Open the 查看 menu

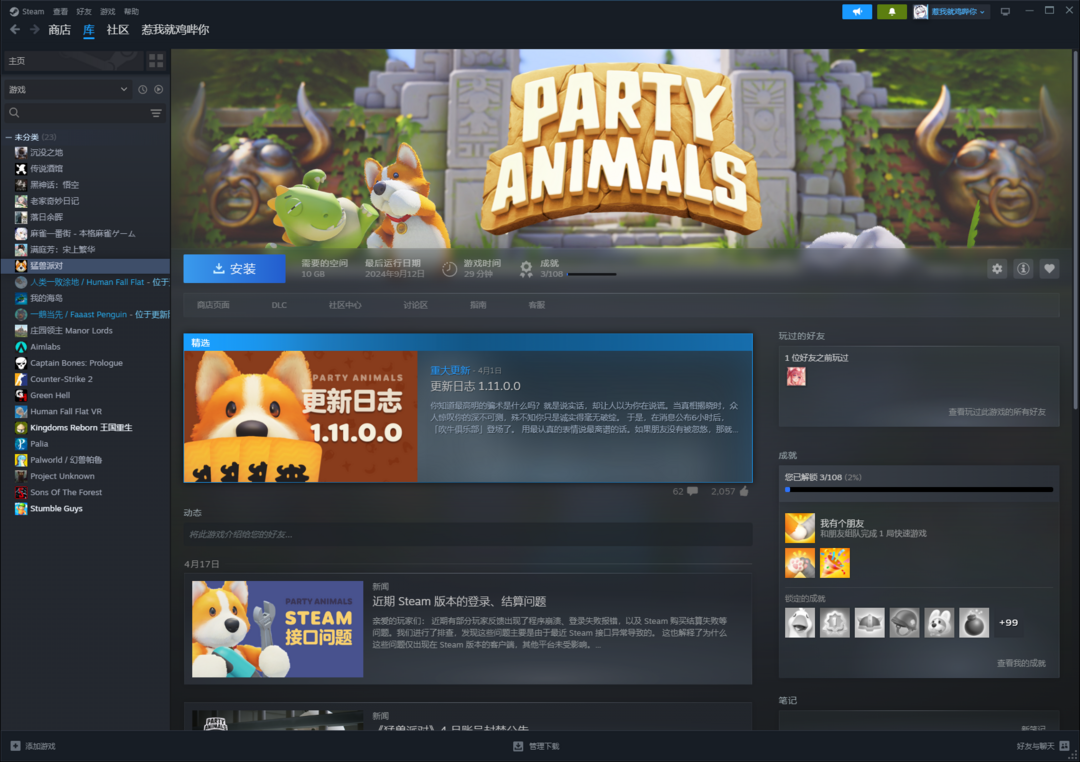point(61,12)
